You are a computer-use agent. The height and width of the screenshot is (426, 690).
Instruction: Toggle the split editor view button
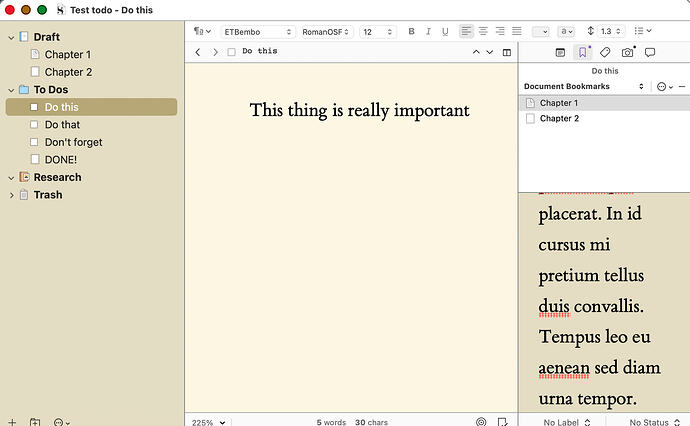click(x=507, y=52)
